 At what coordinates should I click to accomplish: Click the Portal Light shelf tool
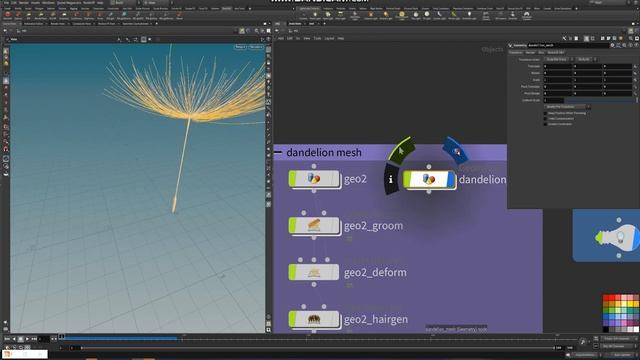tap(454, 16)
